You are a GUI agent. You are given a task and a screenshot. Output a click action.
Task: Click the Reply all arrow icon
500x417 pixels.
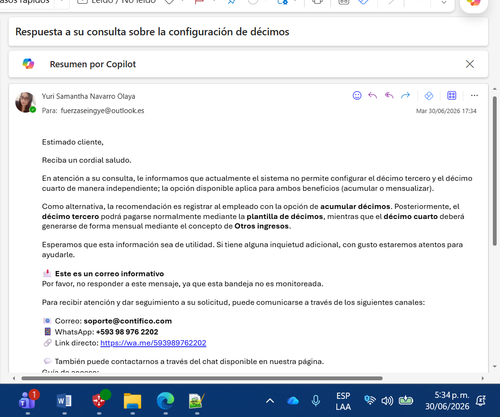(x=389, y=96)
